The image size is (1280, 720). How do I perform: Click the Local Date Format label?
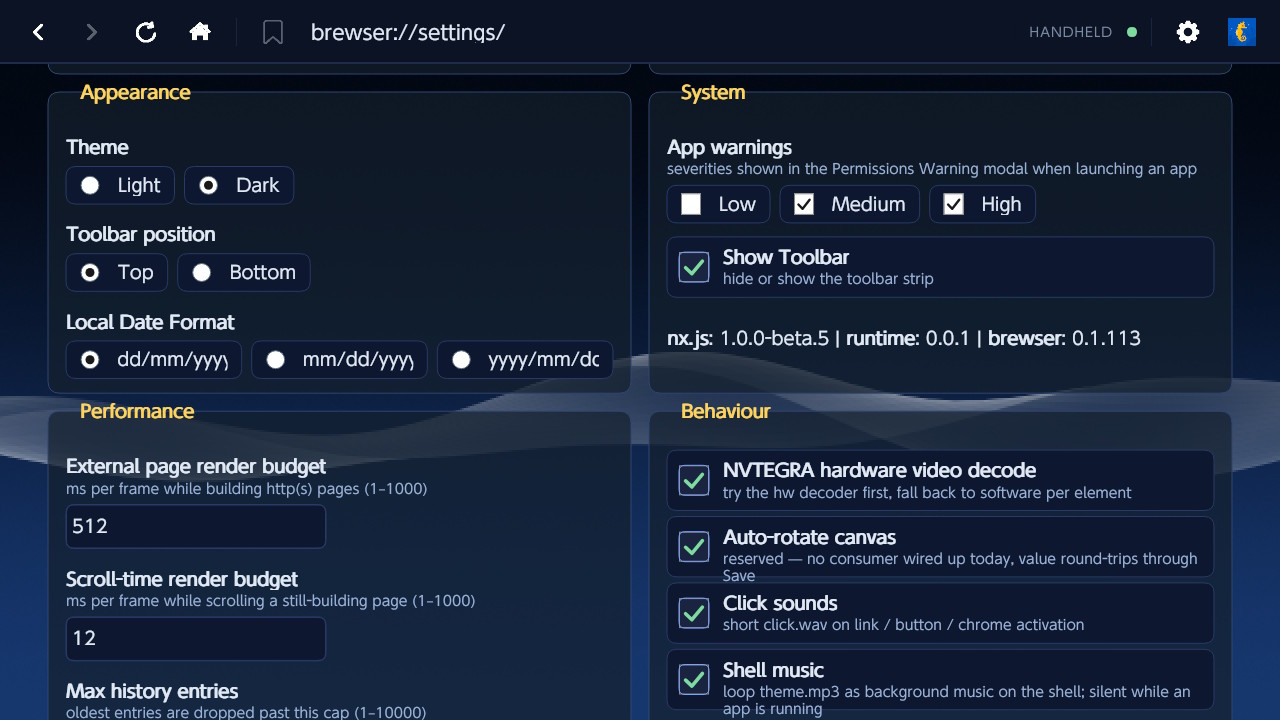(150, 322)
